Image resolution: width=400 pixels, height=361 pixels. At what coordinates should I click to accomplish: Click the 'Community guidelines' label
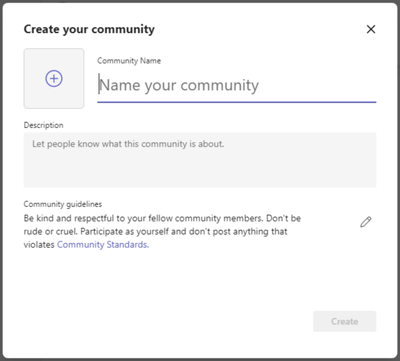63,204
